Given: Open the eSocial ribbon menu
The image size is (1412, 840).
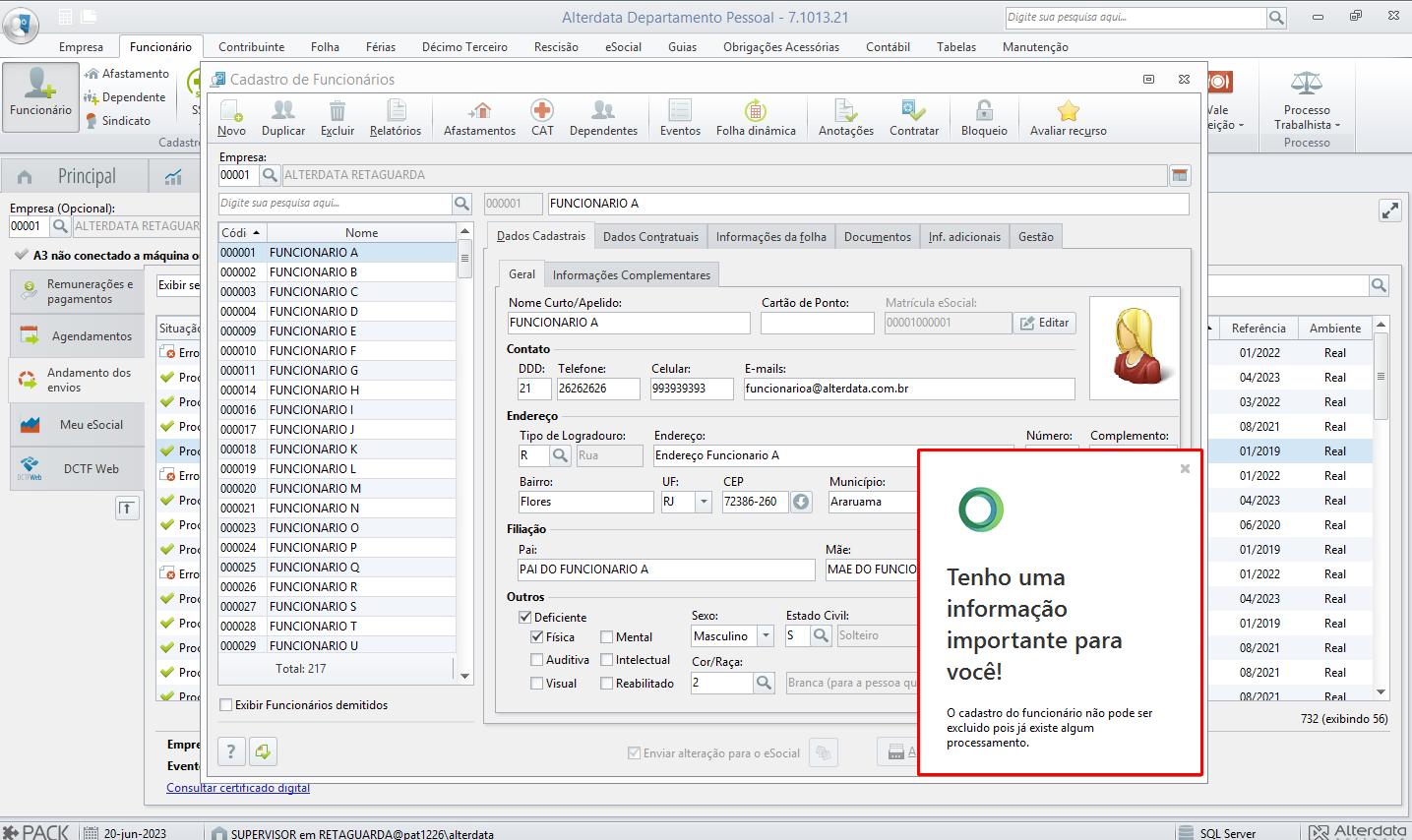Looking at the screenshot, I should coord(623,47).
